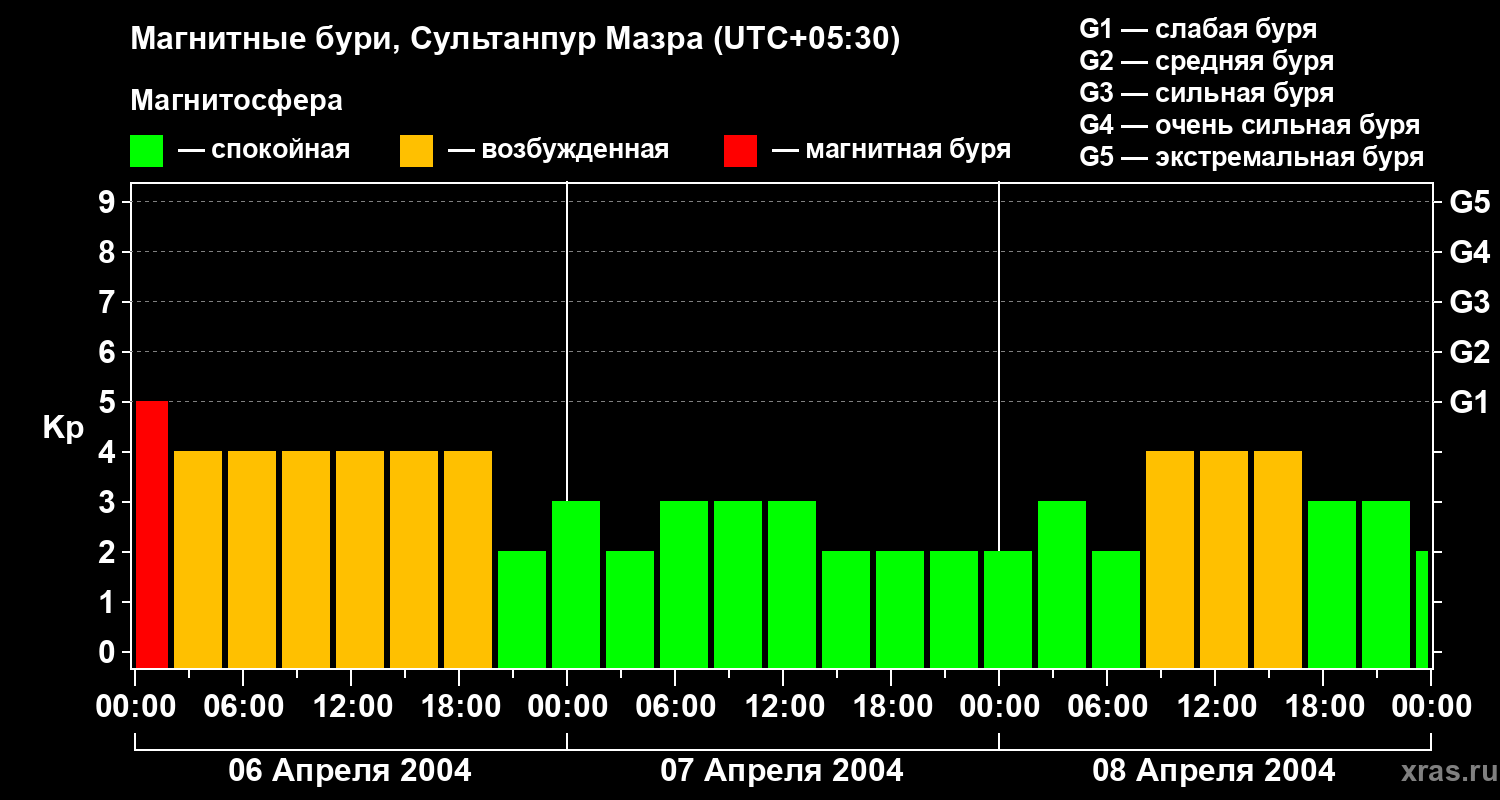Screen dimensions: 1500x800
Task: Click the green Kp 3 bar before 06:00 on 08 Апреля
Action: click(x=1062, y=584)
